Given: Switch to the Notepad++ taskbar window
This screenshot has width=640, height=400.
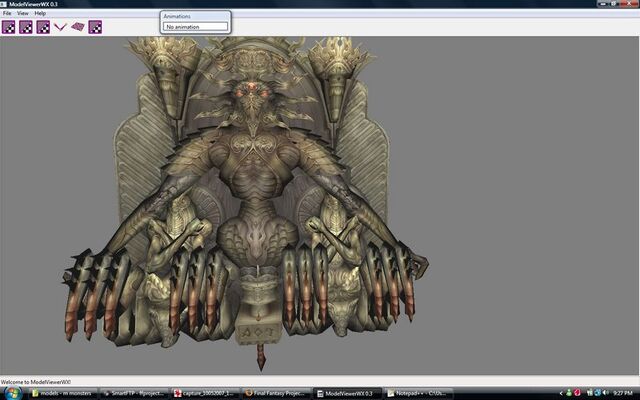Looking at the screenshot, I should [418, 393].
